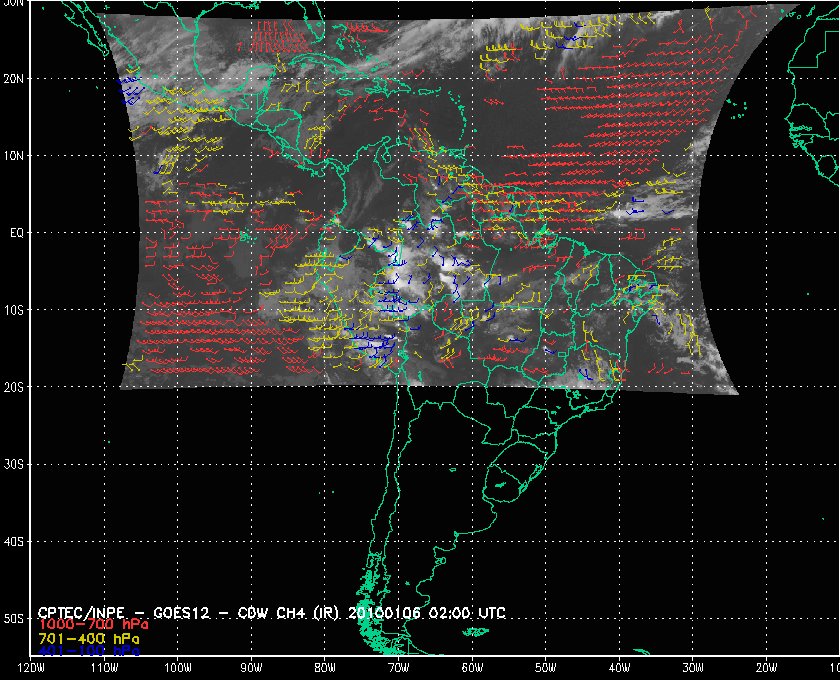Click the 50S latitude label

pos(13,619)
